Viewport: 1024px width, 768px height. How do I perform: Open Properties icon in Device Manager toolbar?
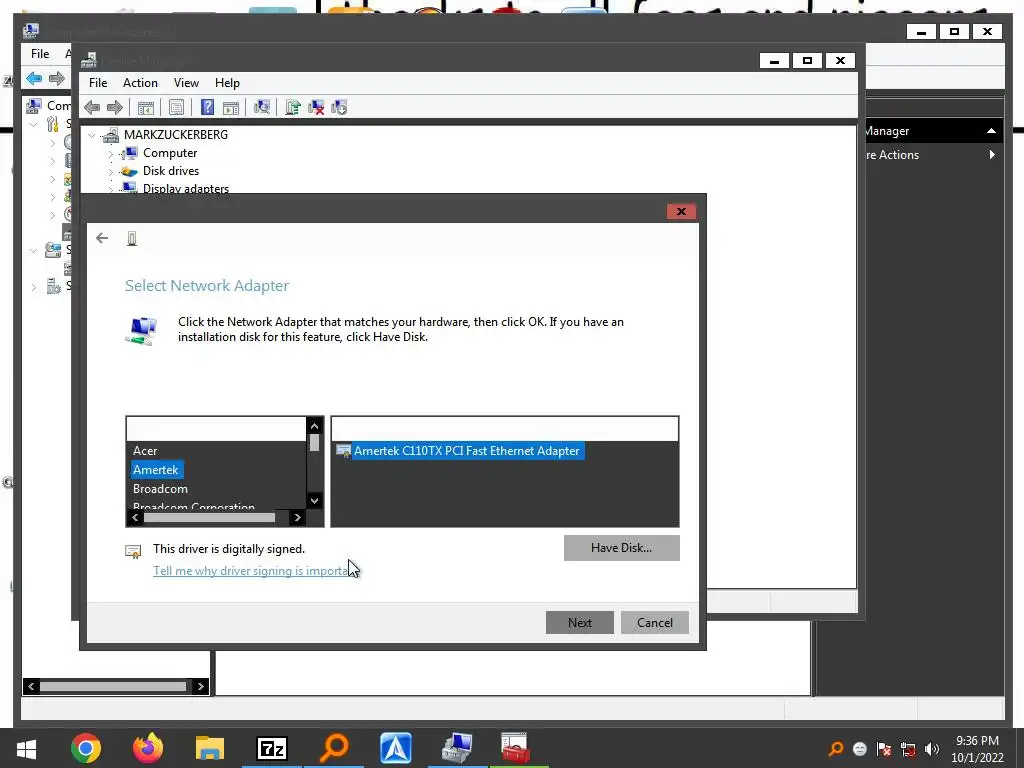[176, 107]
